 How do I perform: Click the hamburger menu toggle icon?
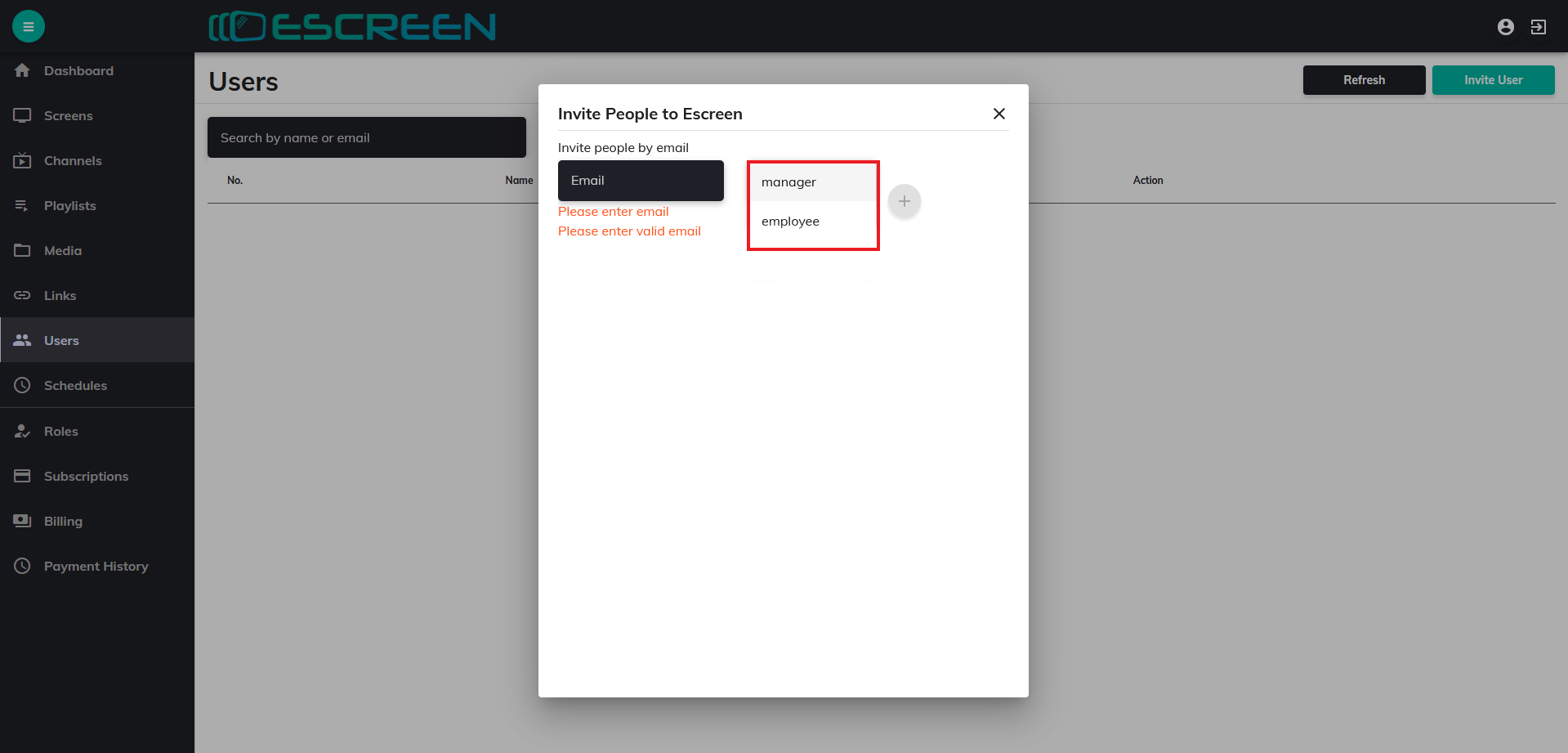29,26
